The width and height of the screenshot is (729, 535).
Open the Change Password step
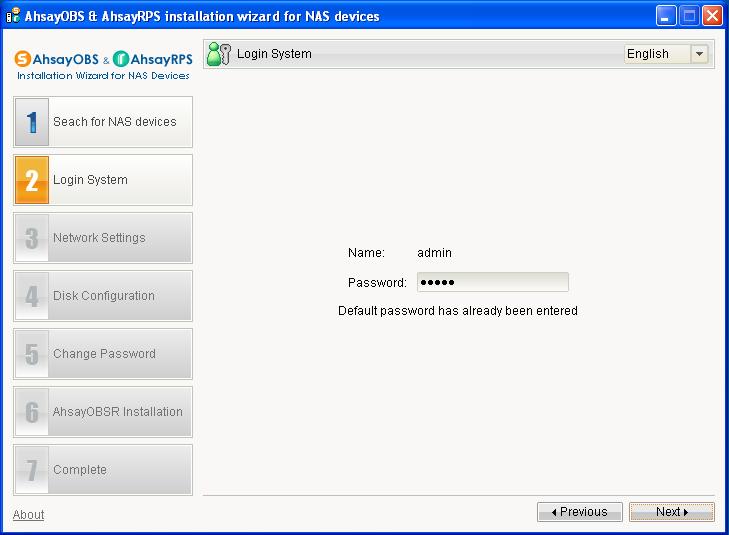click(103, 354)
